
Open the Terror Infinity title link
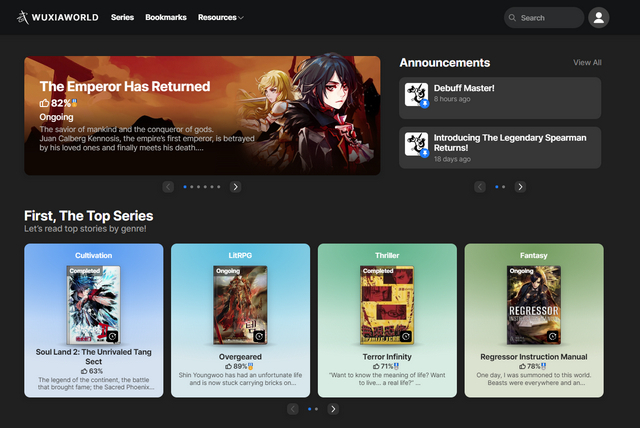pyautogui.click(x=387, y=357)
